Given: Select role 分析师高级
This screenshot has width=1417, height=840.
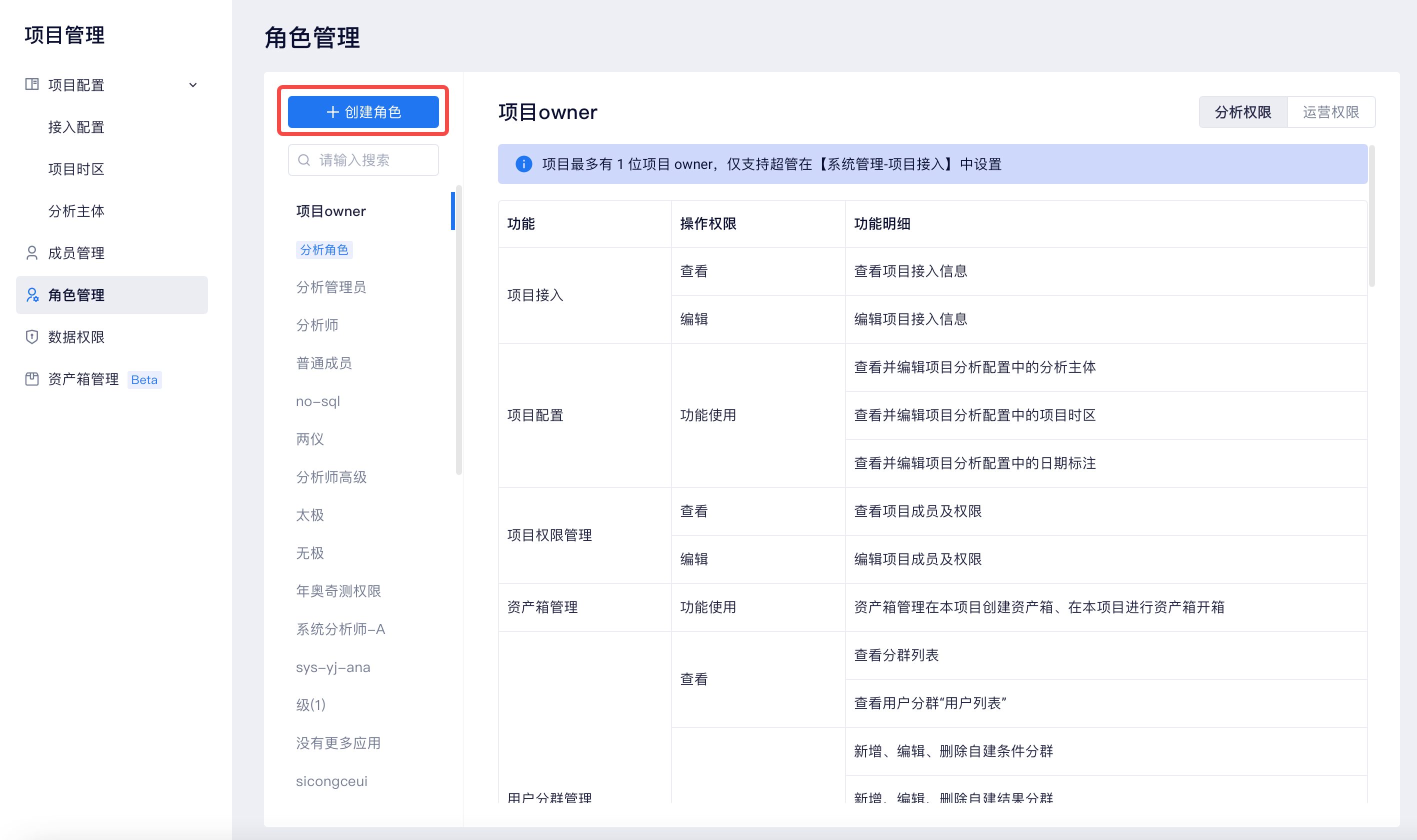Looking at the screenshot, I should click(x=331, y=477).
